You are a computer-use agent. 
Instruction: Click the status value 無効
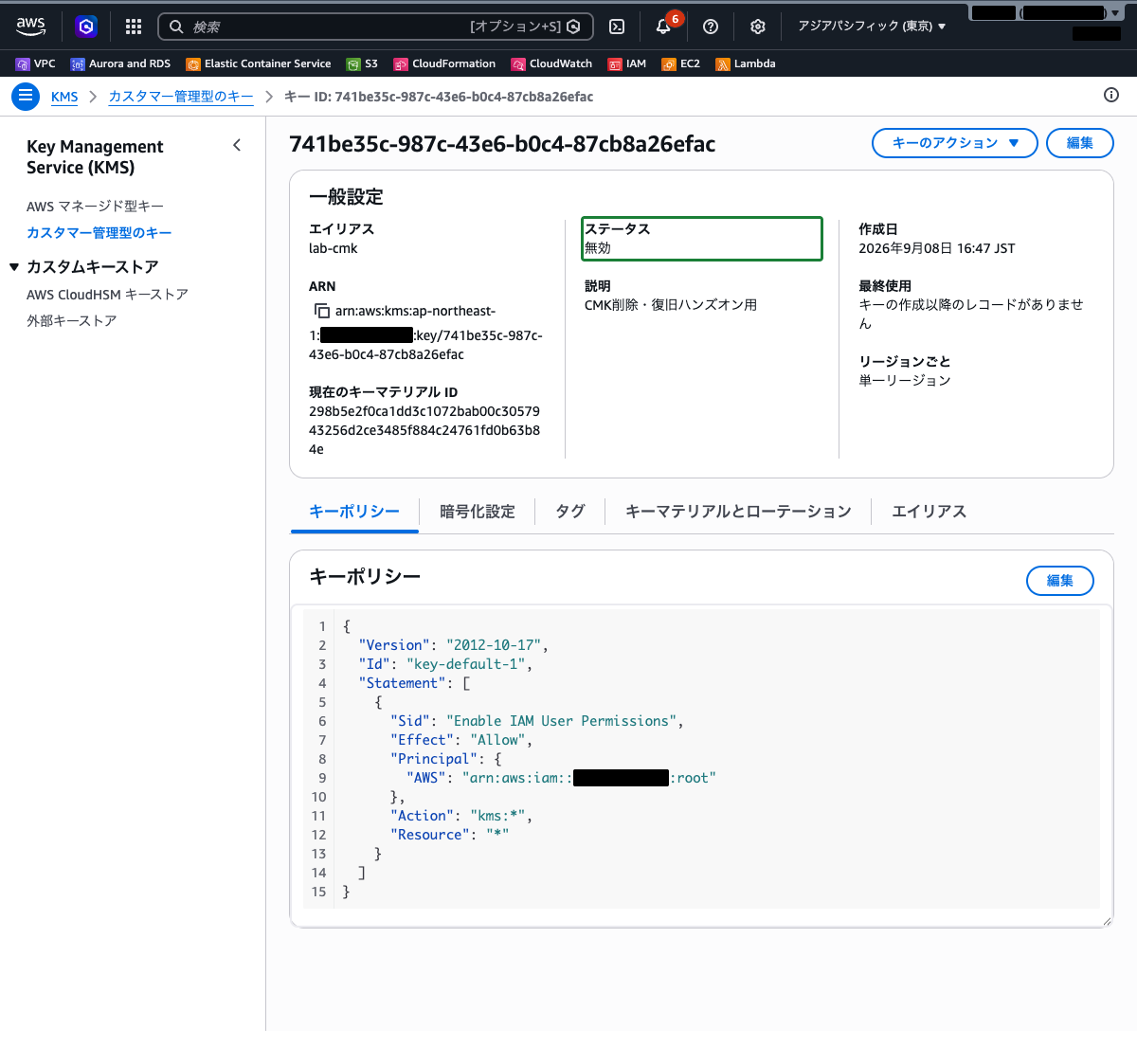point(598,248)
